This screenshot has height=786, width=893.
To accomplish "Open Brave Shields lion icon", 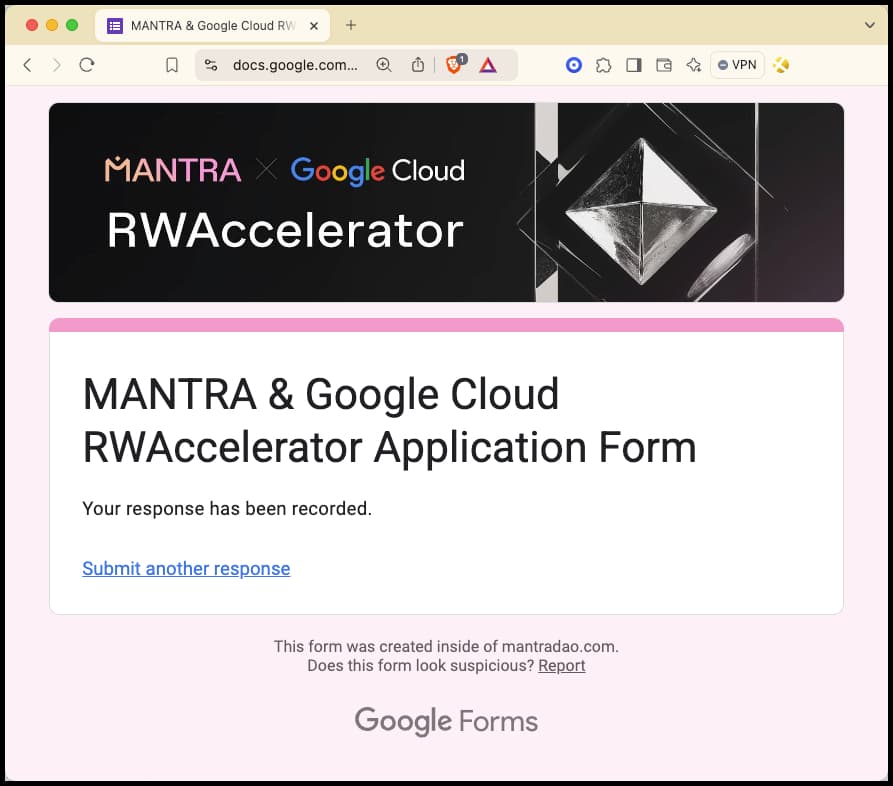I will pyautogui.click(x=454, y=65).
